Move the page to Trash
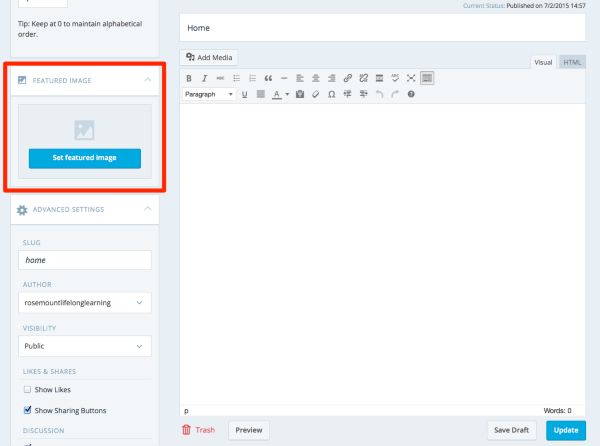 [198, 430]
